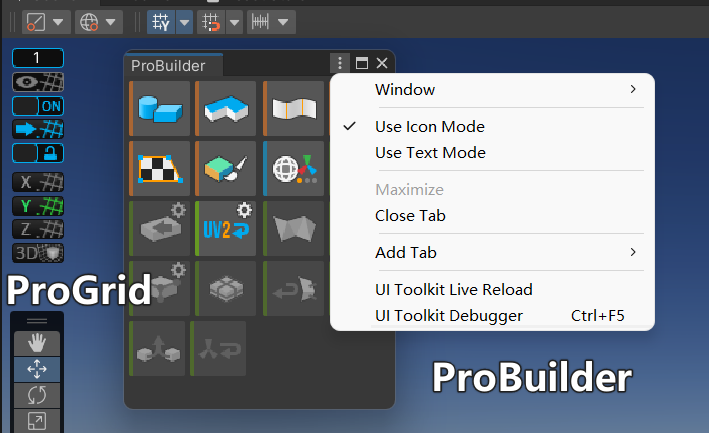Image resolution: width=709 pixels, height=433 pixels.
Task: Toggle the grid lock padlock button
Action: pyautogui.click(x=38, y=153)
